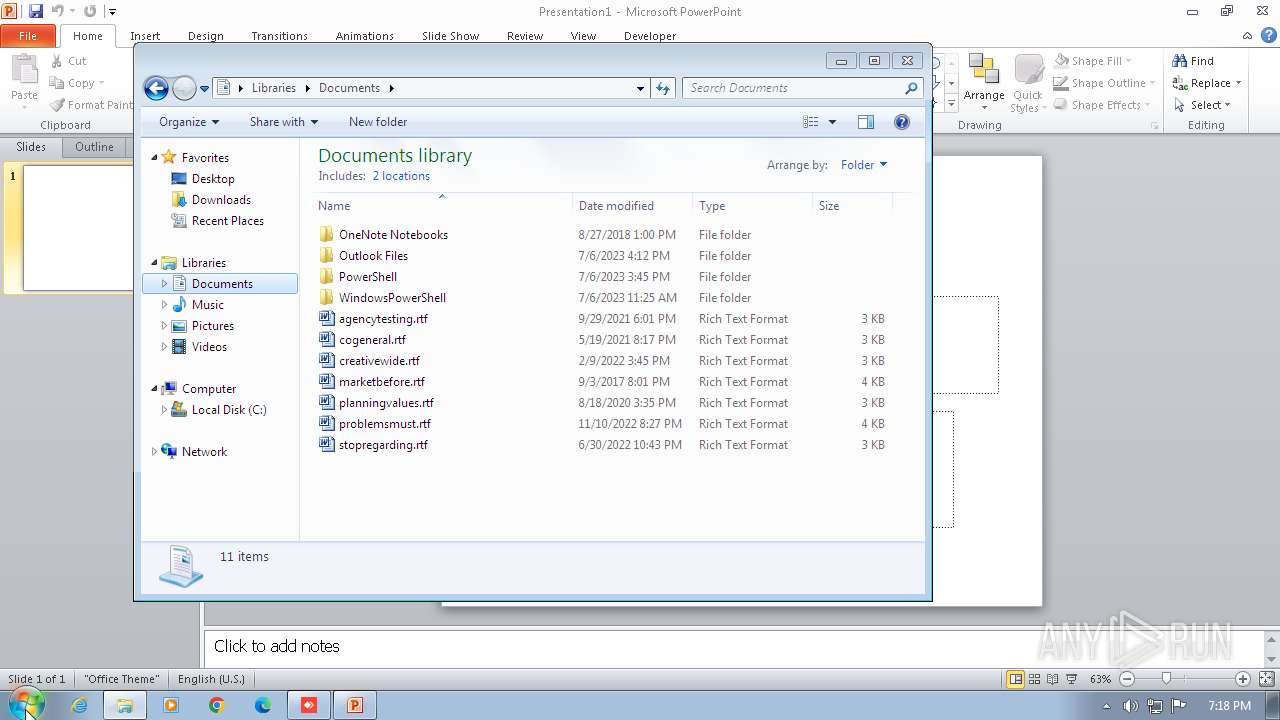Viewport: 1280px width, 720px height.
Task: Click Undo in PowerPoint quick access toolbar
Action: pos(58,11)
